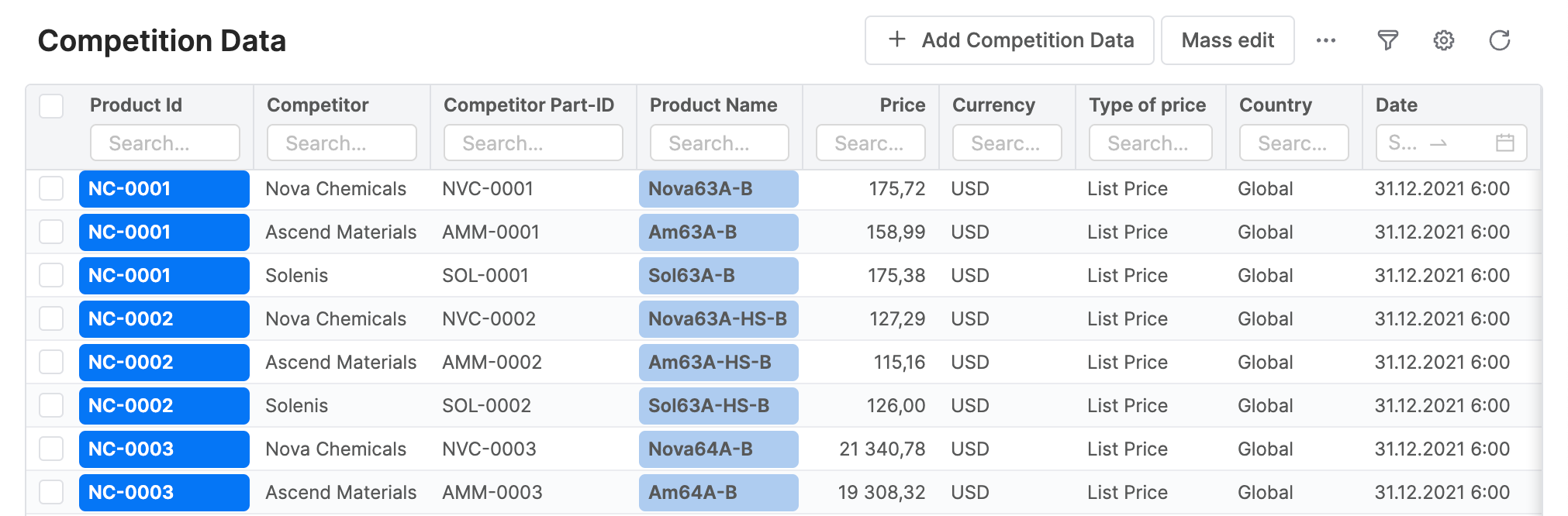Sort by the Price column header
Viewport: 1568px width, 516px height.
[902, 105]
